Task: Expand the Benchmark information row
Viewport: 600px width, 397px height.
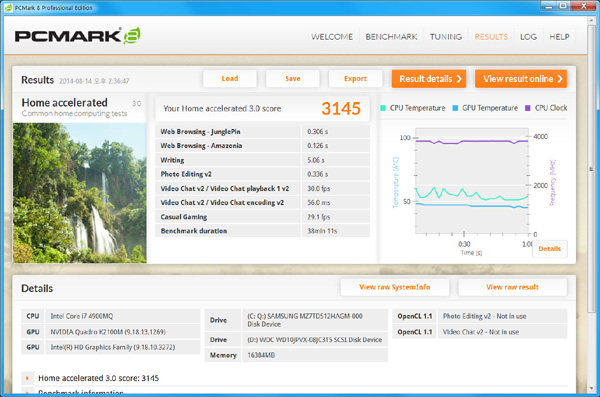Action: point(28,392)
